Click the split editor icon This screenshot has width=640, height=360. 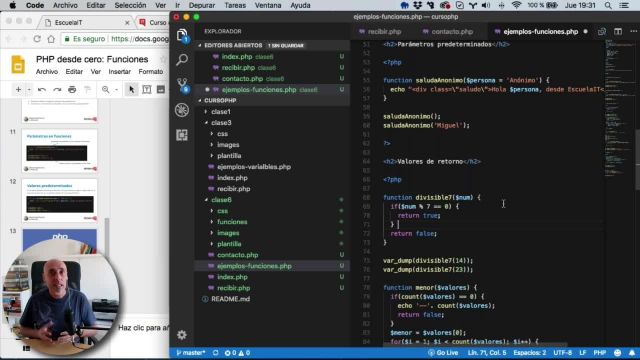coord(618,31)
